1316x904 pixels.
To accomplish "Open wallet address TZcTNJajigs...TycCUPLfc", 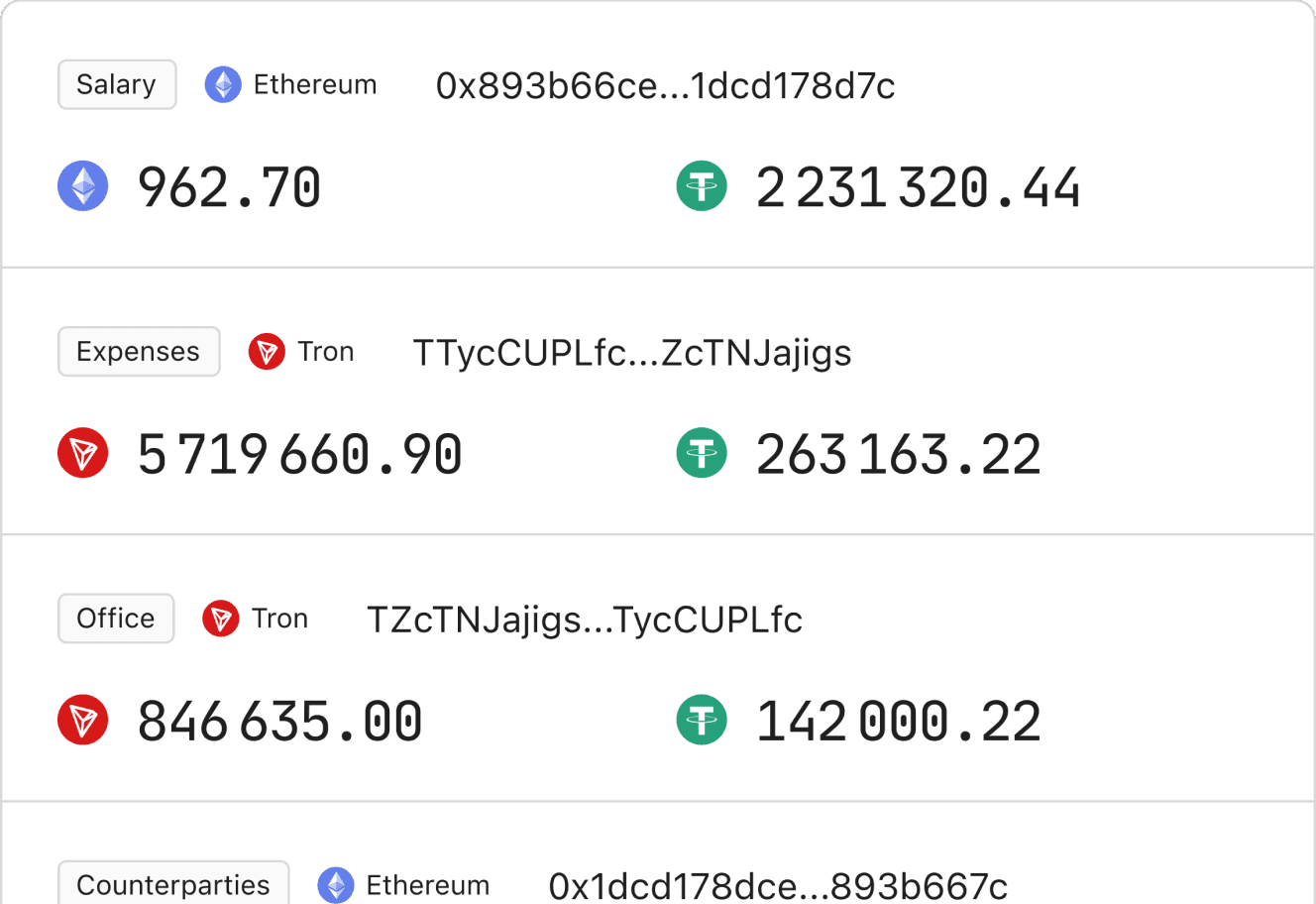I will click(585, 620).
